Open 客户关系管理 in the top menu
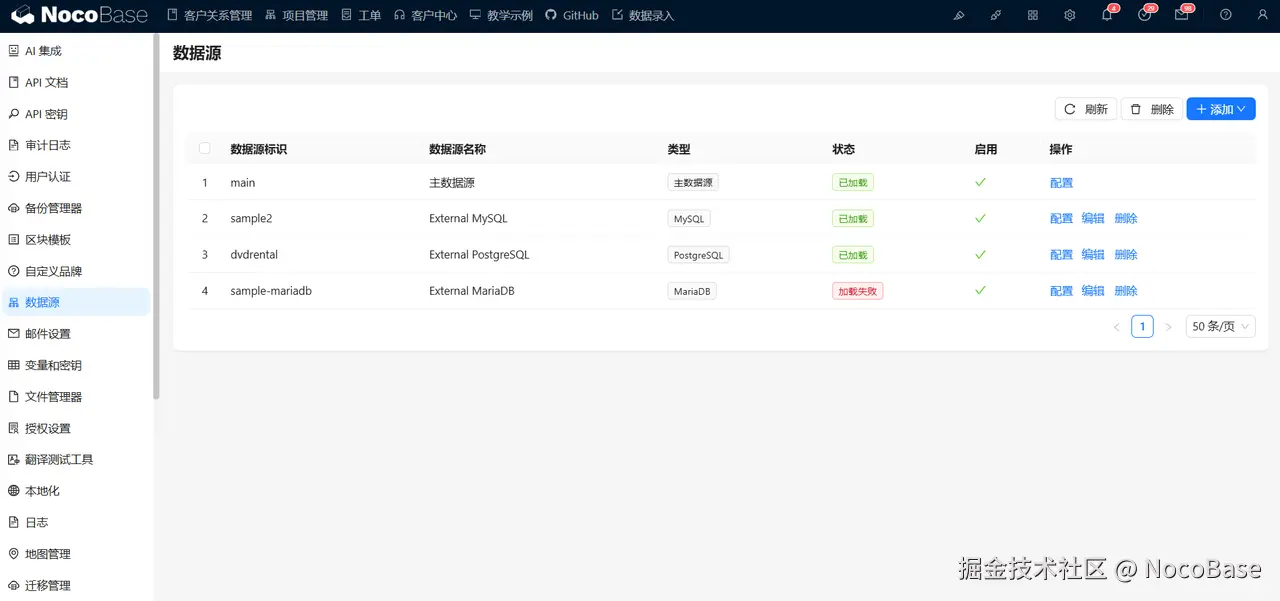This screenshot has width=1280, height=601. click(x=216, y=15)
